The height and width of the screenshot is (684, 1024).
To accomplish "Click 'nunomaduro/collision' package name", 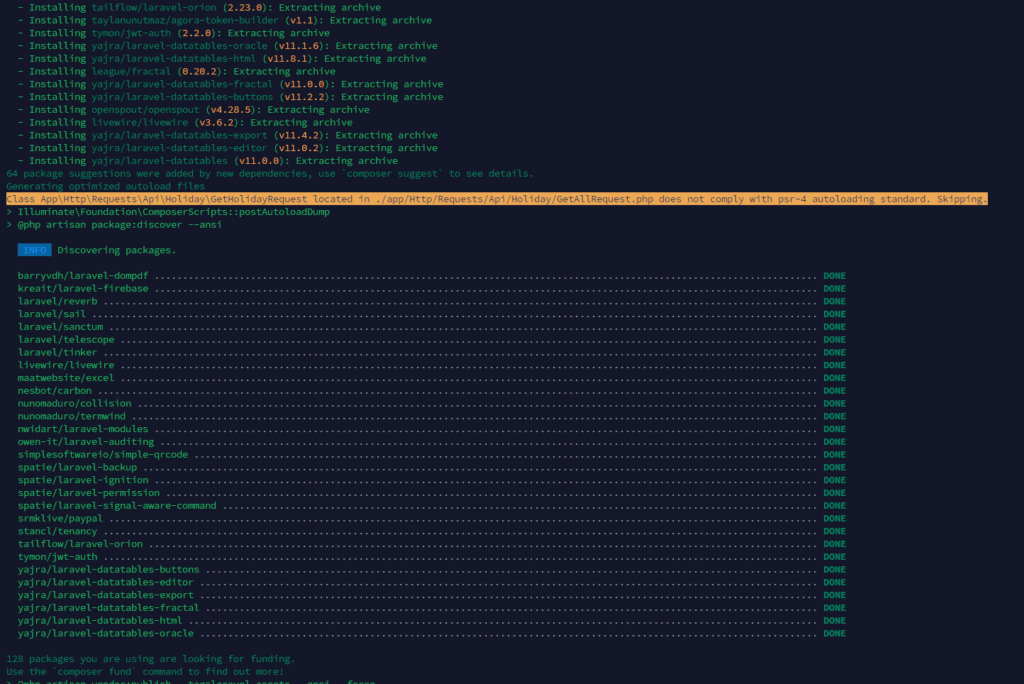I will (x=74, y=403).
